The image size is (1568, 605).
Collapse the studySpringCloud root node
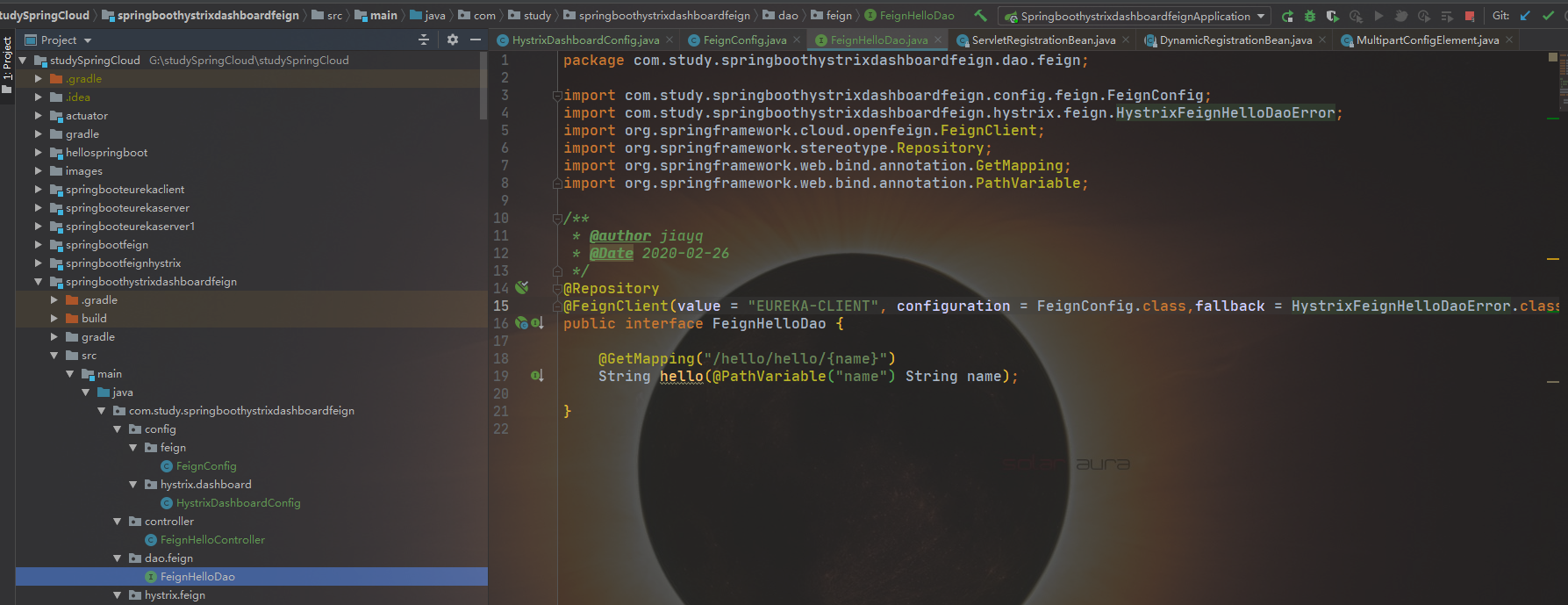point(23,61)
